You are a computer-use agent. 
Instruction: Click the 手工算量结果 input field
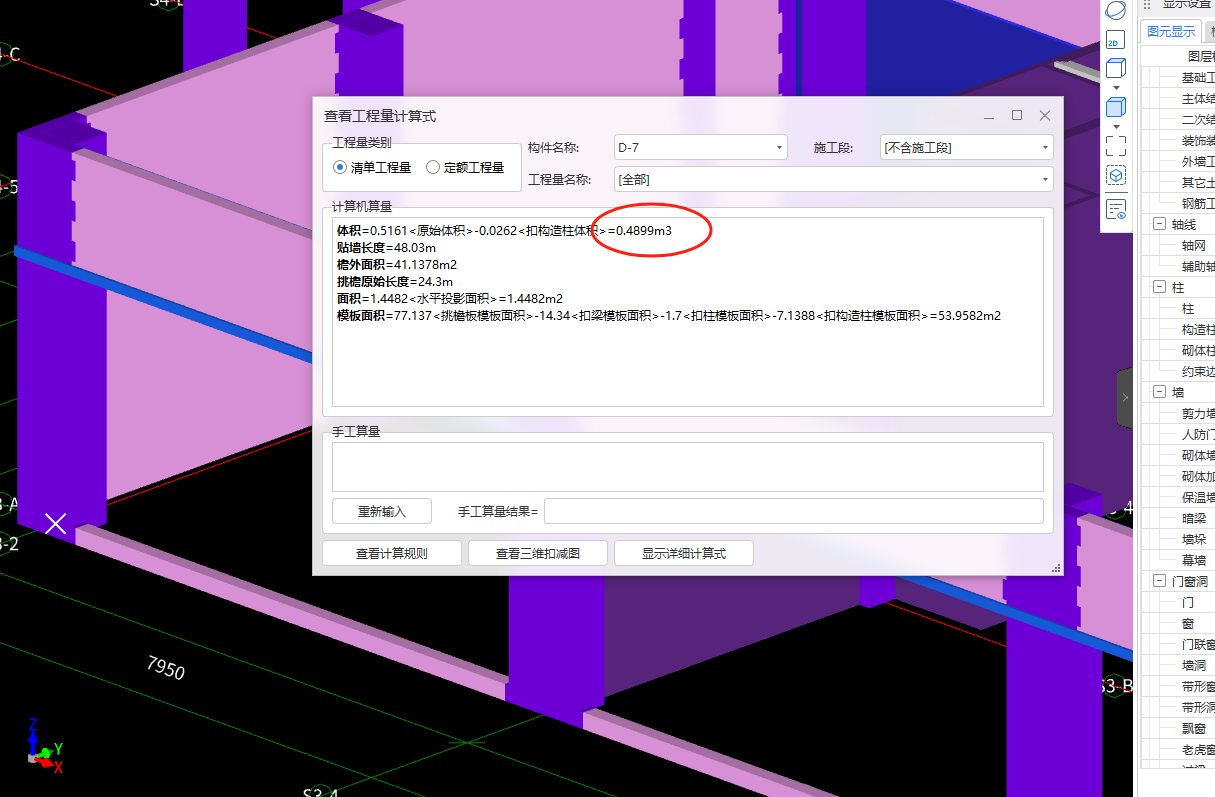pos(794,511)
